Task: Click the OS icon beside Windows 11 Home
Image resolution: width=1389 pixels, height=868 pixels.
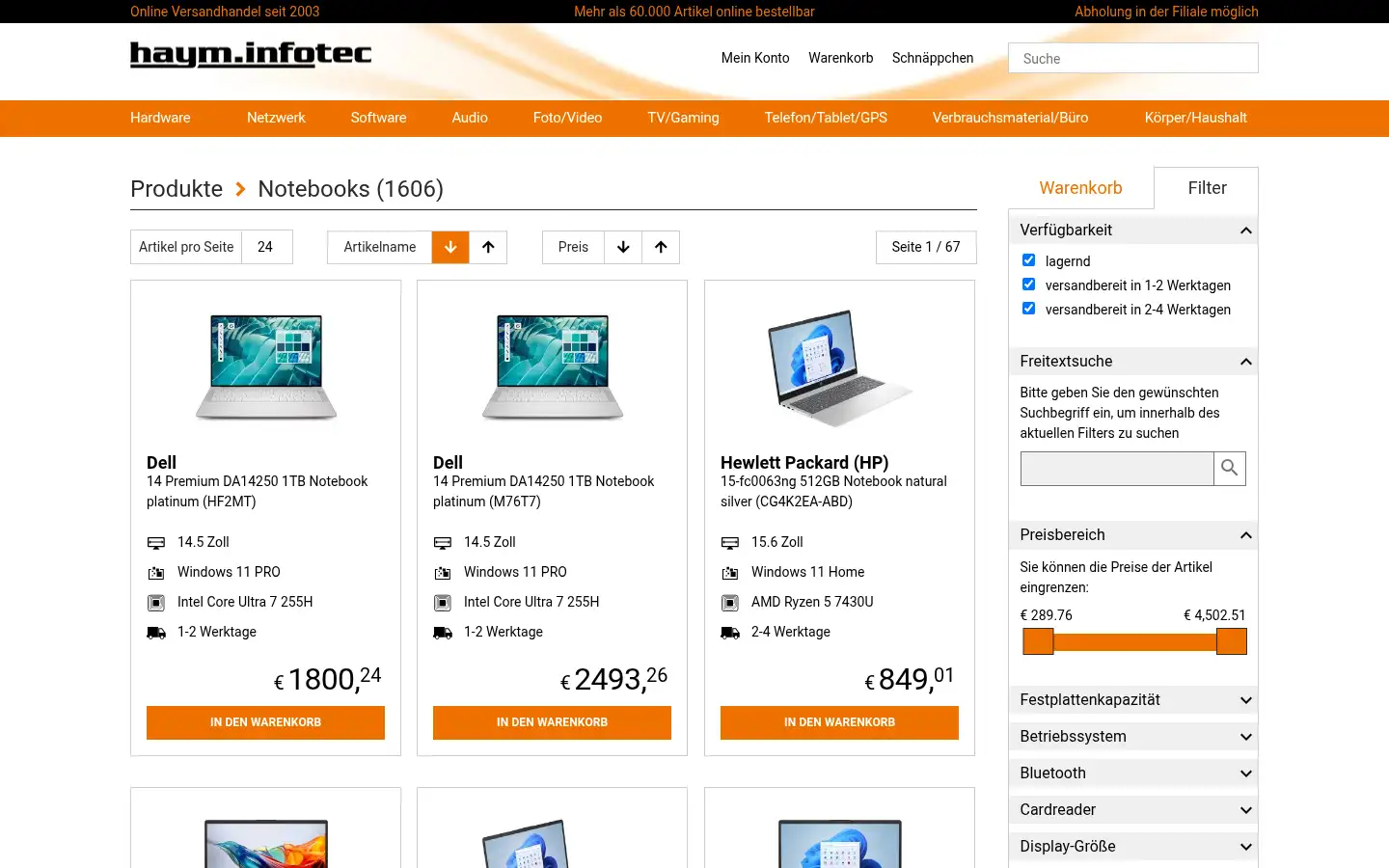Action: (x=730, y=573)
